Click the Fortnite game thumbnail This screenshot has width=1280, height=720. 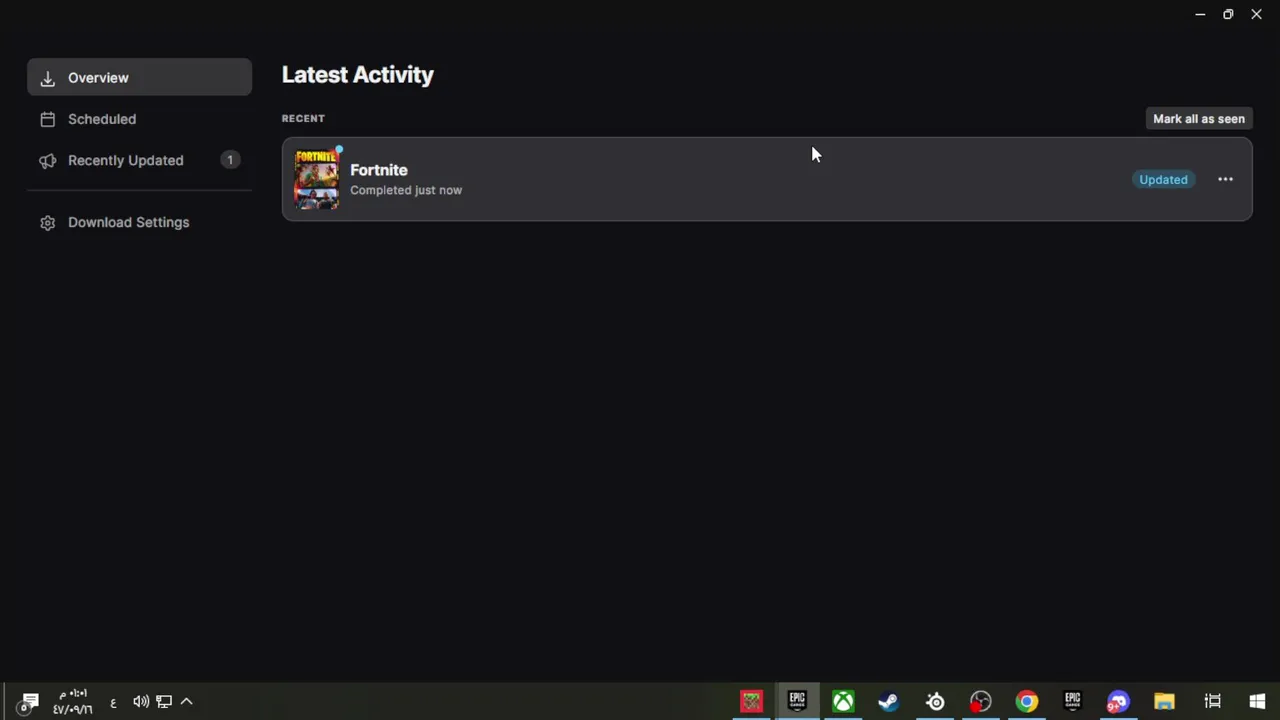point(317,178)
